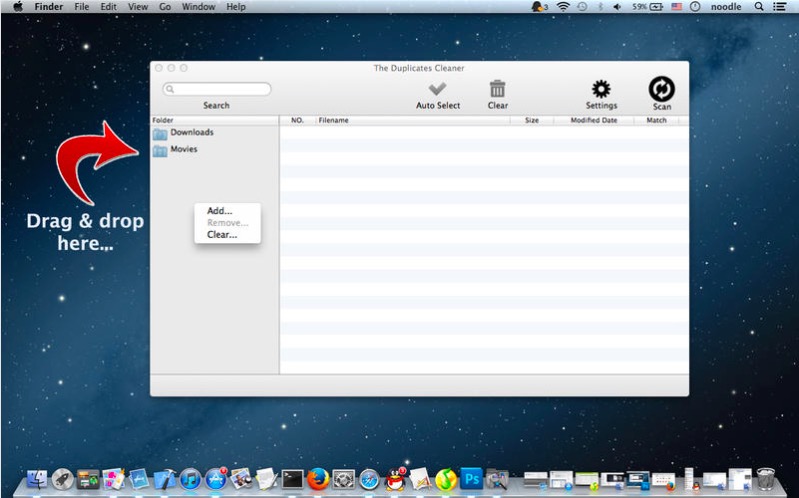Click the Clear trash icon in toolbar
Viewport: 799px width, 498px height.
coord(497,89)
